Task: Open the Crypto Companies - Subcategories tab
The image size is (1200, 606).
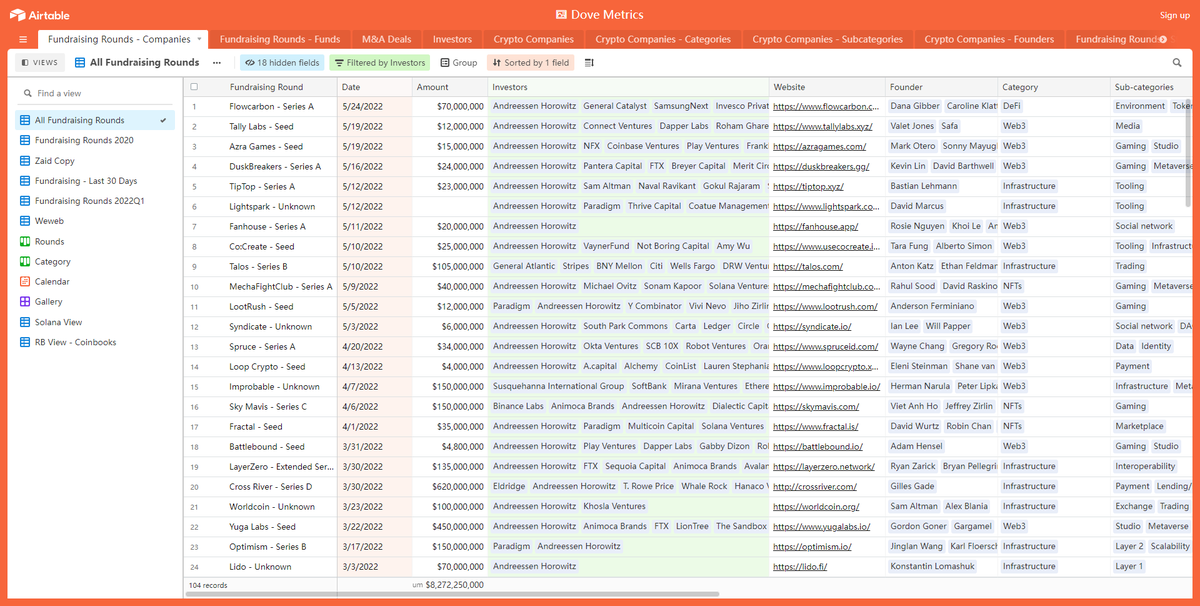Action: tap(827, 39)
